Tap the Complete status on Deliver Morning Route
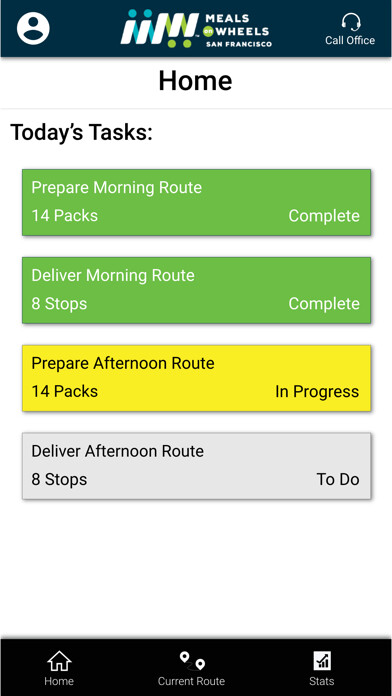Image resolution: width=392 pixels, height=696 pixels. [x=324, y=304]
